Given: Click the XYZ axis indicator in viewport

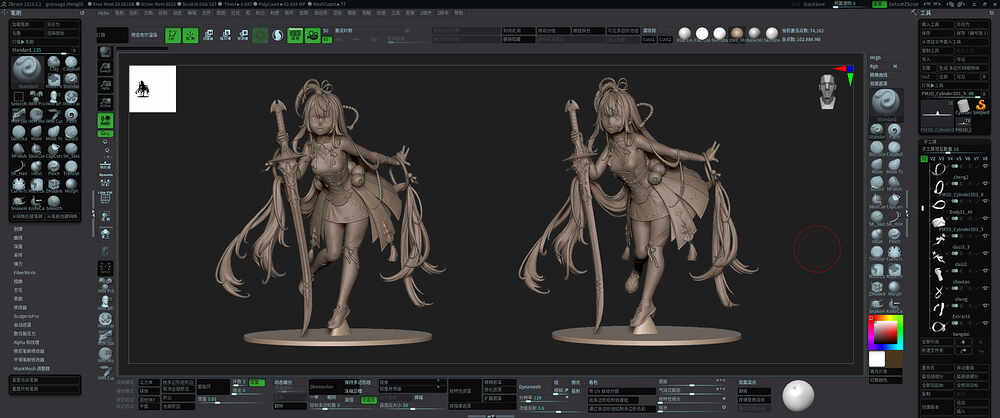Looking at the screenshot, I should (846, 73).
